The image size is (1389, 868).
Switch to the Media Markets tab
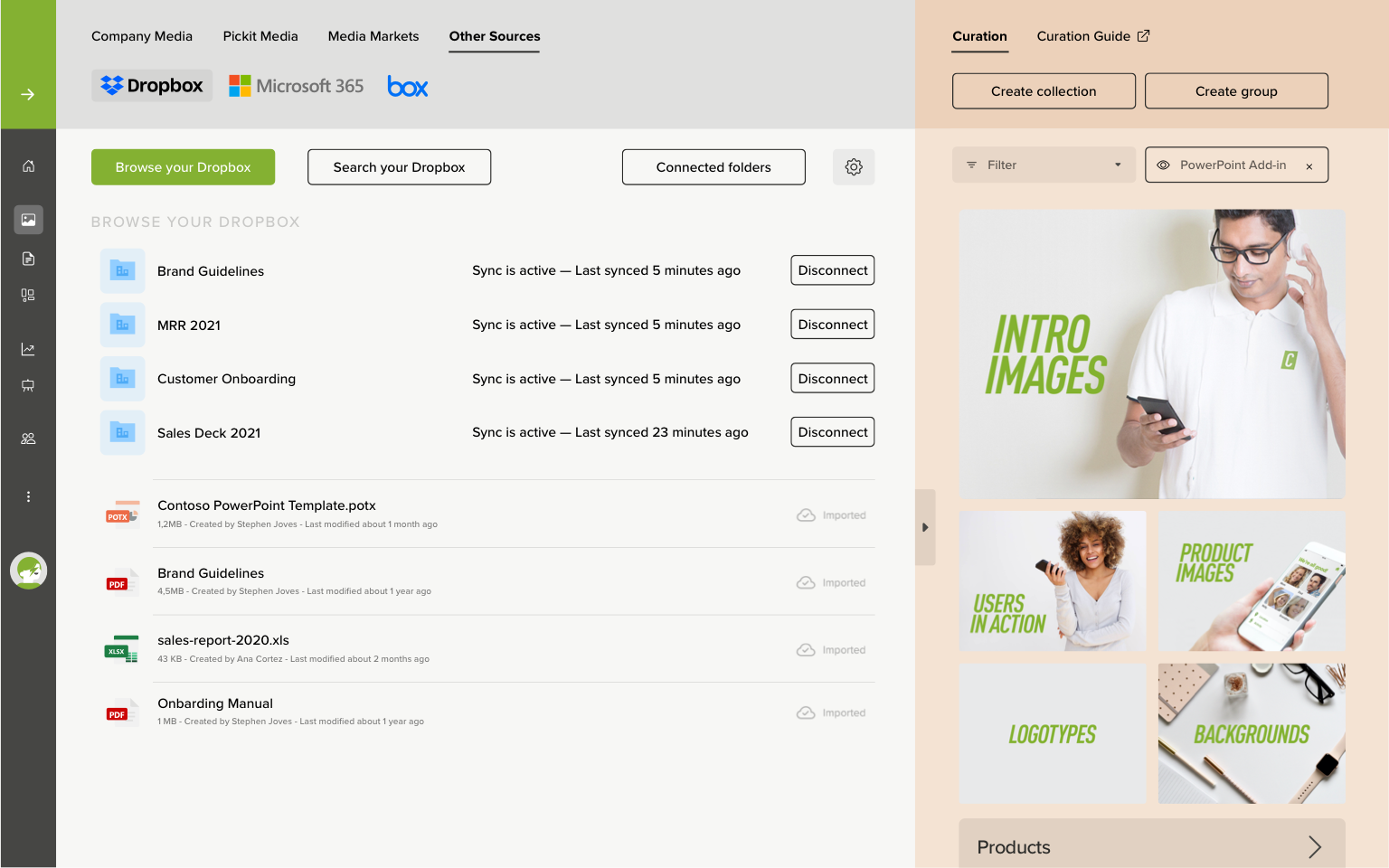373,36
